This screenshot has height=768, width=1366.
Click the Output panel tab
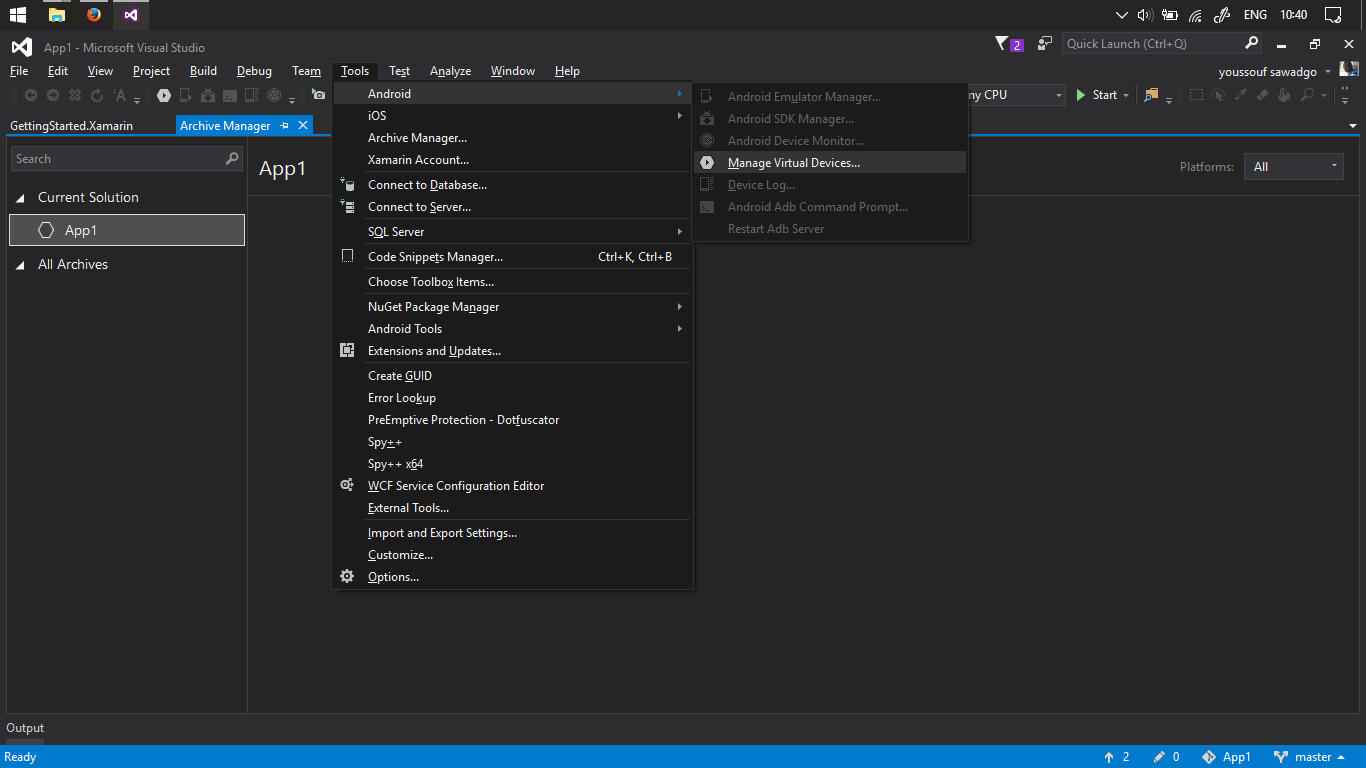[x=25, y=728]
